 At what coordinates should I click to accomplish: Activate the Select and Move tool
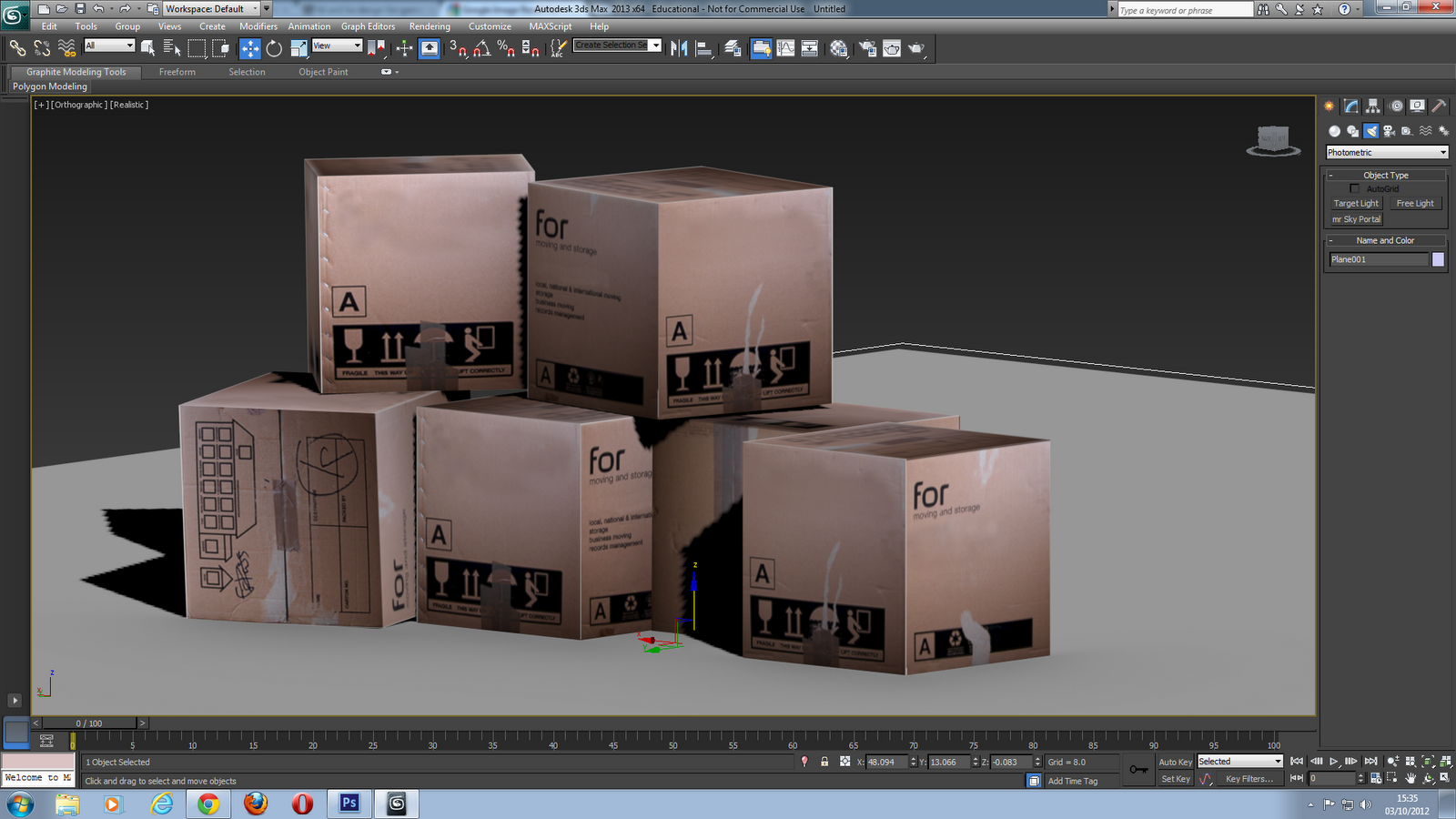(250, 47)
